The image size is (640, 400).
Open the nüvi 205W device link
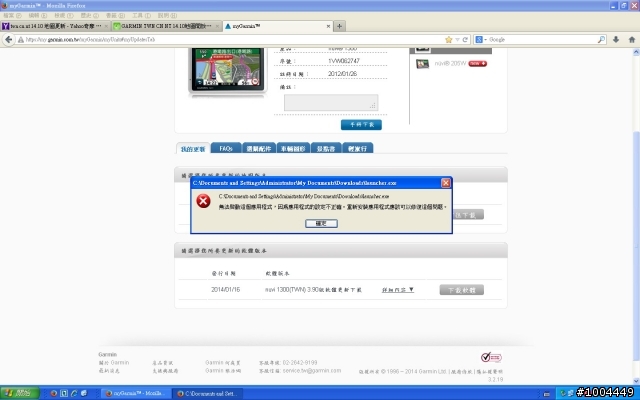450,64
